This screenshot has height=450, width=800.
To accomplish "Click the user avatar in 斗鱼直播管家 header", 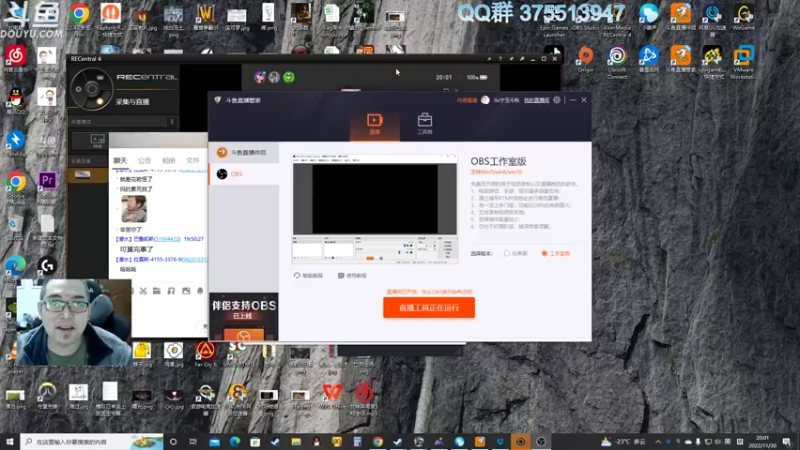I will pyautogui.click(x=485, y=100).
